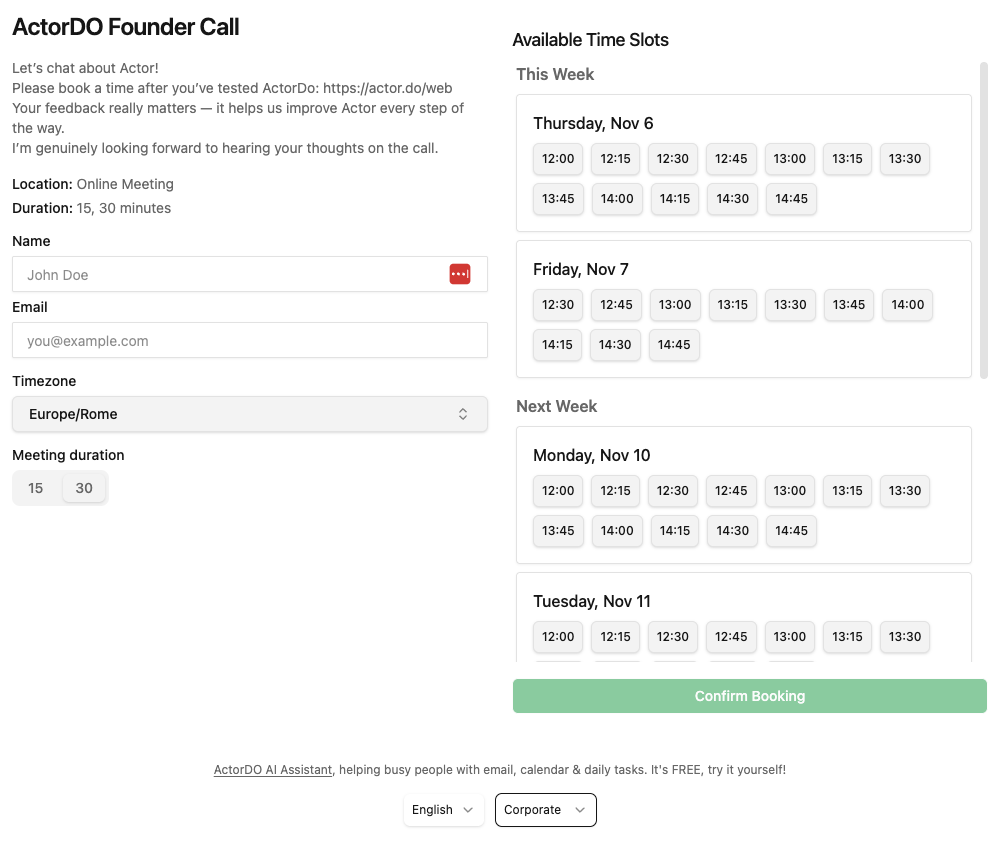This screenshot has height=843, width=1005.
Task: Click the Confirm Booking button
Action: [x=749, y=696]
